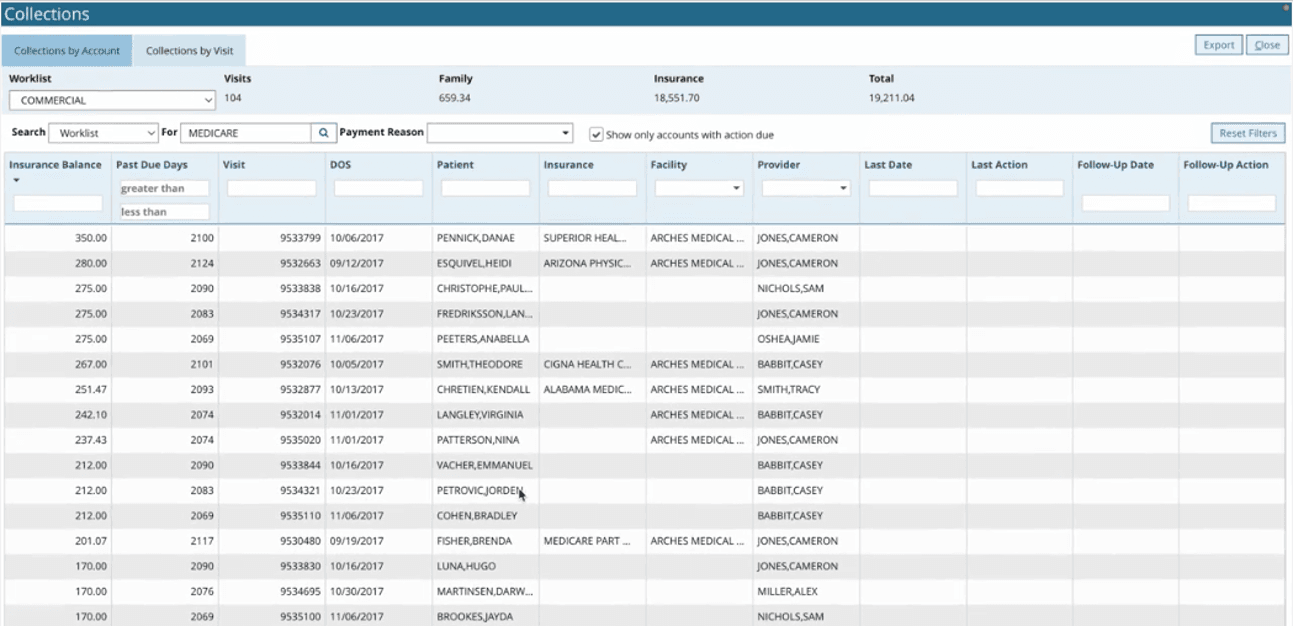1293x626 pixels.
Task: Click the Export button
Action: pyautogui.click(x=1219, y=45)
